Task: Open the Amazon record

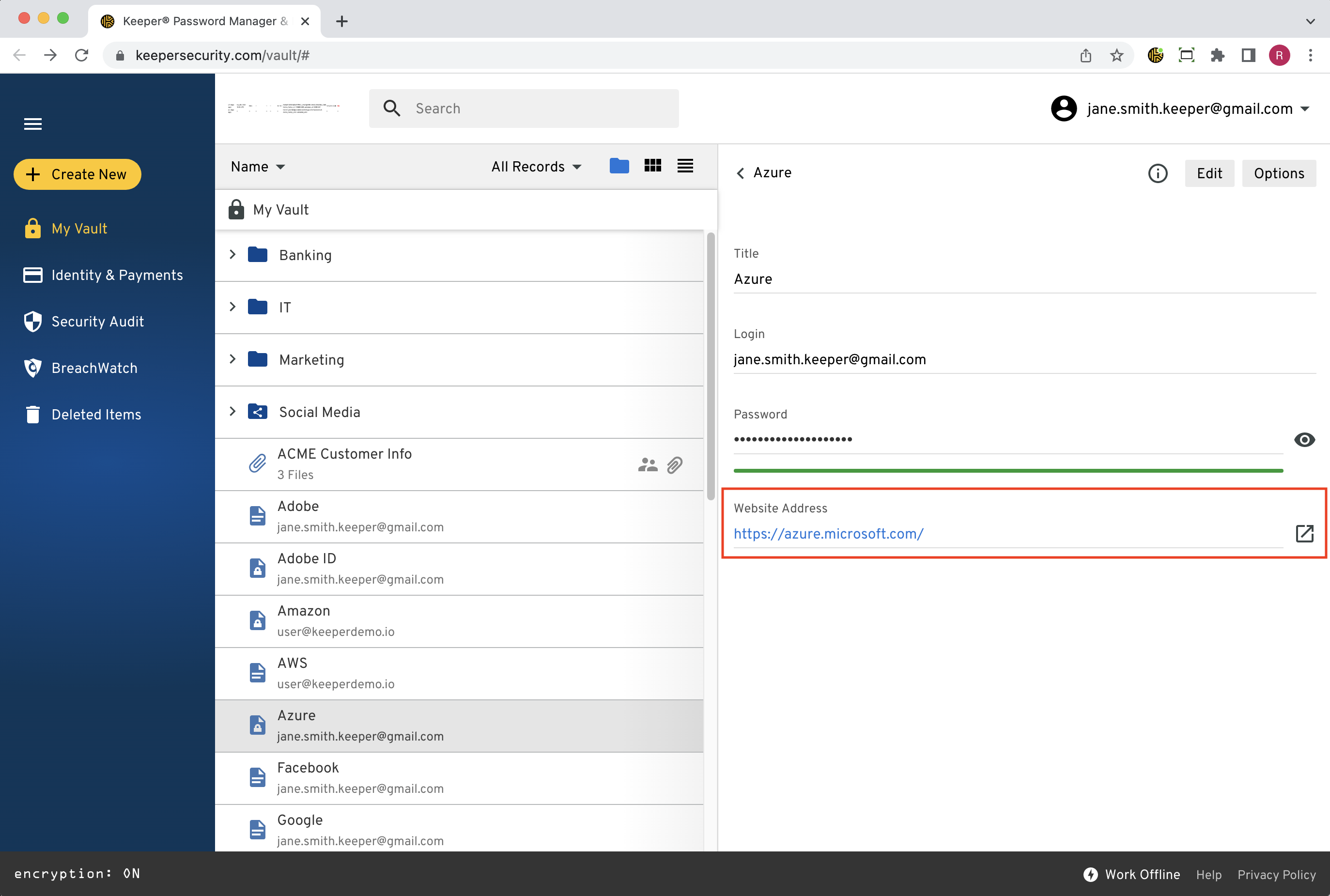Action: pyautogui.click(x=459, y=621)
